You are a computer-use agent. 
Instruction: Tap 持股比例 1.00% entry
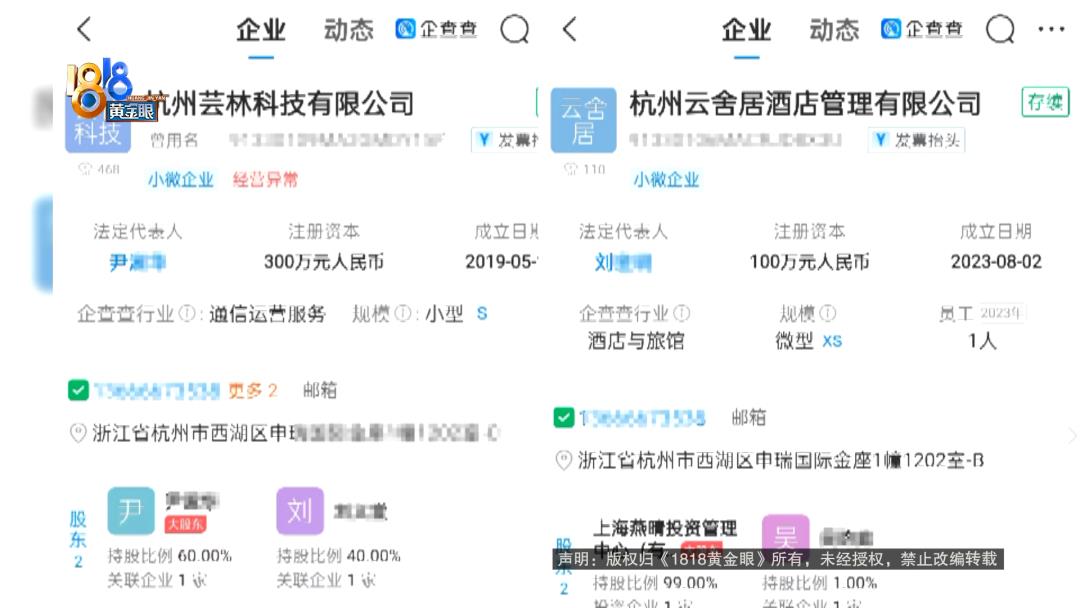pos(820,583)
